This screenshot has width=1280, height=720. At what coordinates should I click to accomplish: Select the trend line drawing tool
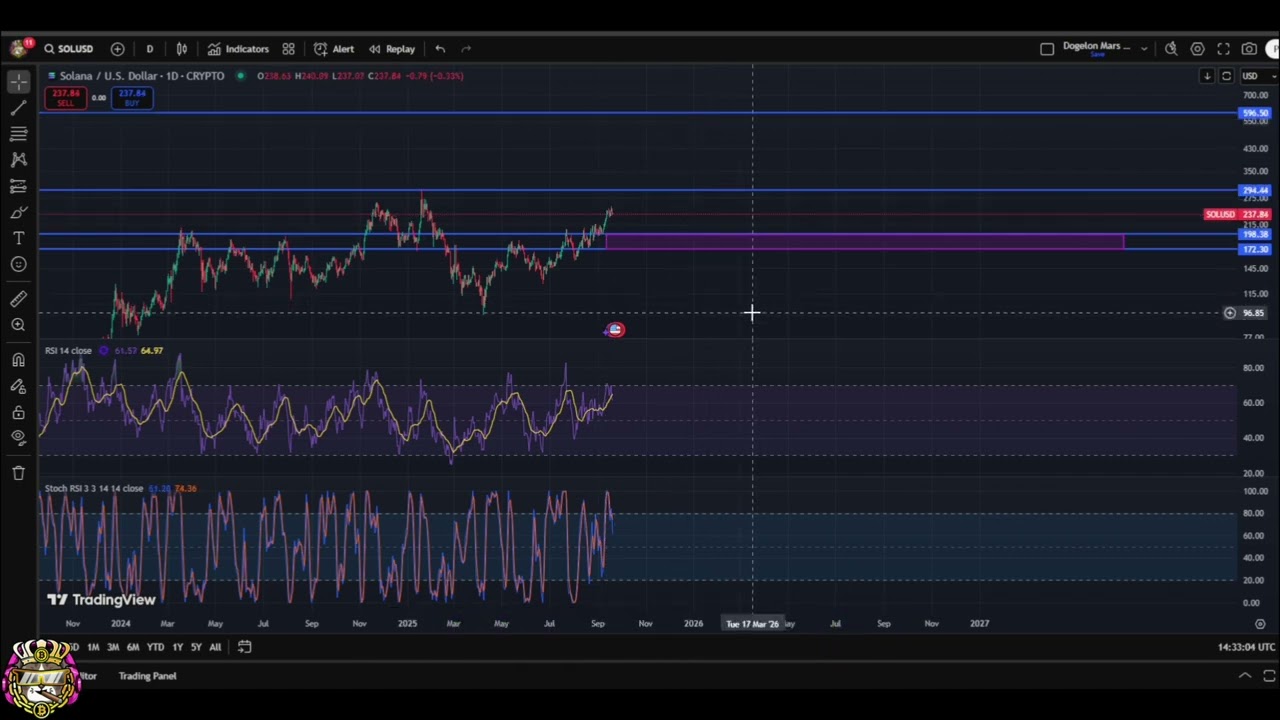click(x=18, y=108)
